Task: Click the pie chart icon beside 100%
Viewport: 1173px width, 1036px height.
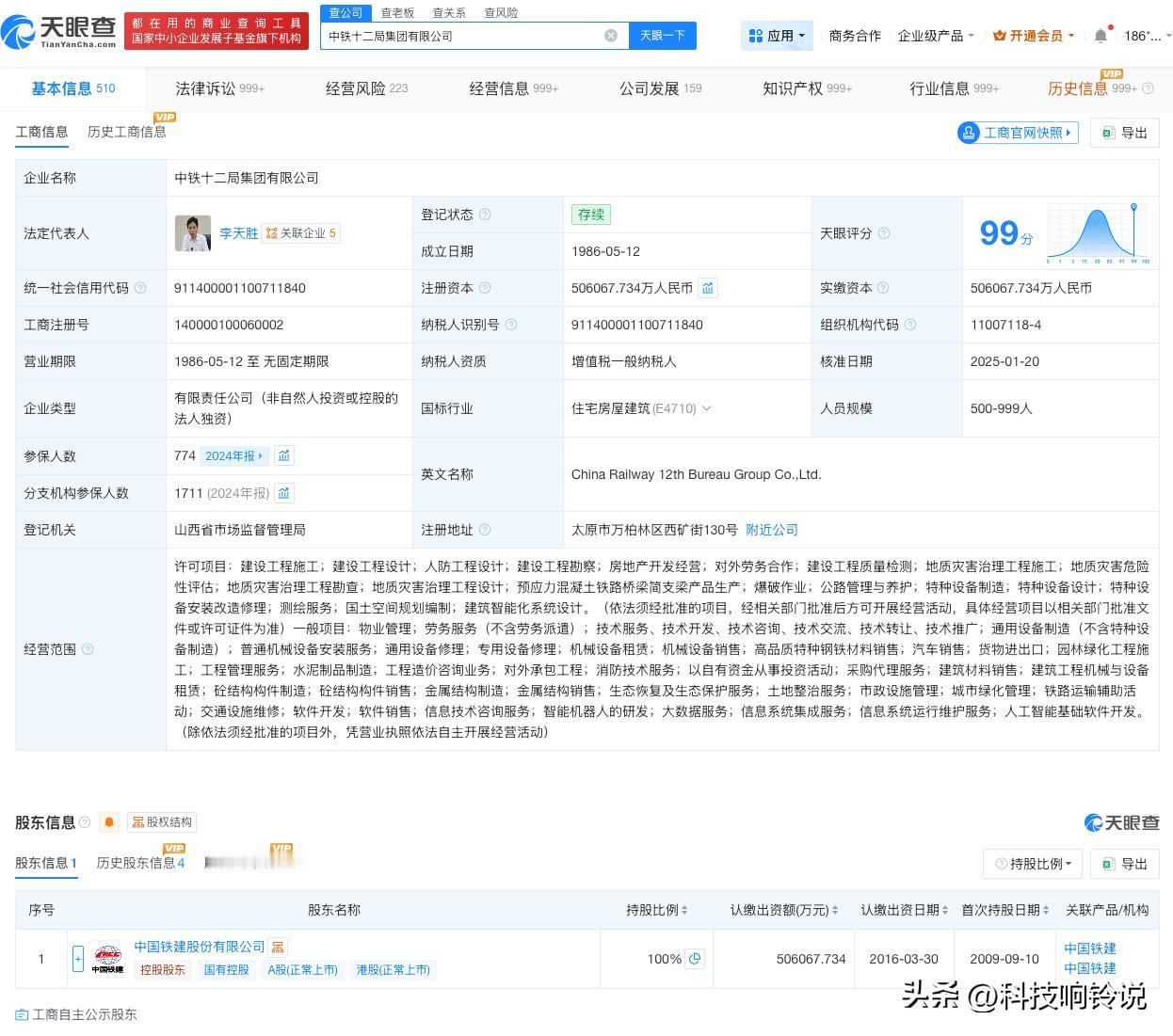Action: tap(695, 959)
